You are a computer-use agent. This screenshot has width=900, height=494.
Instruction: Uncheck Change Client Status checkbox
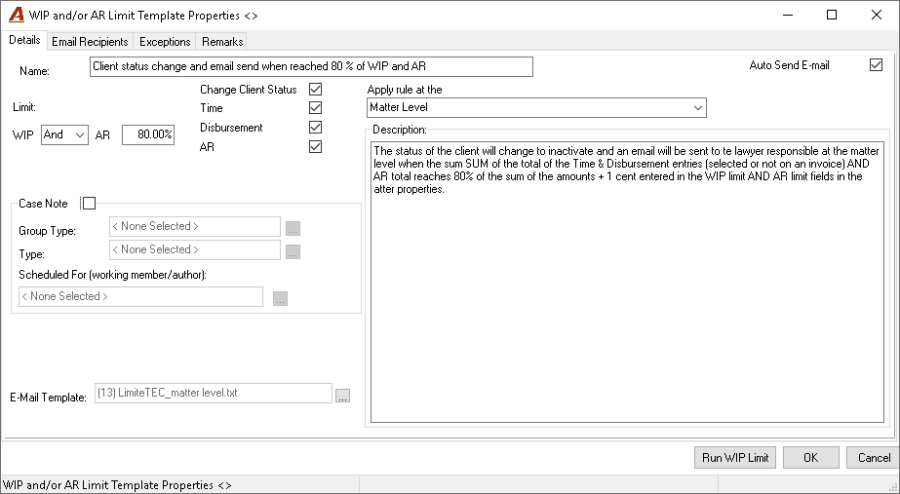coord(315,89)
